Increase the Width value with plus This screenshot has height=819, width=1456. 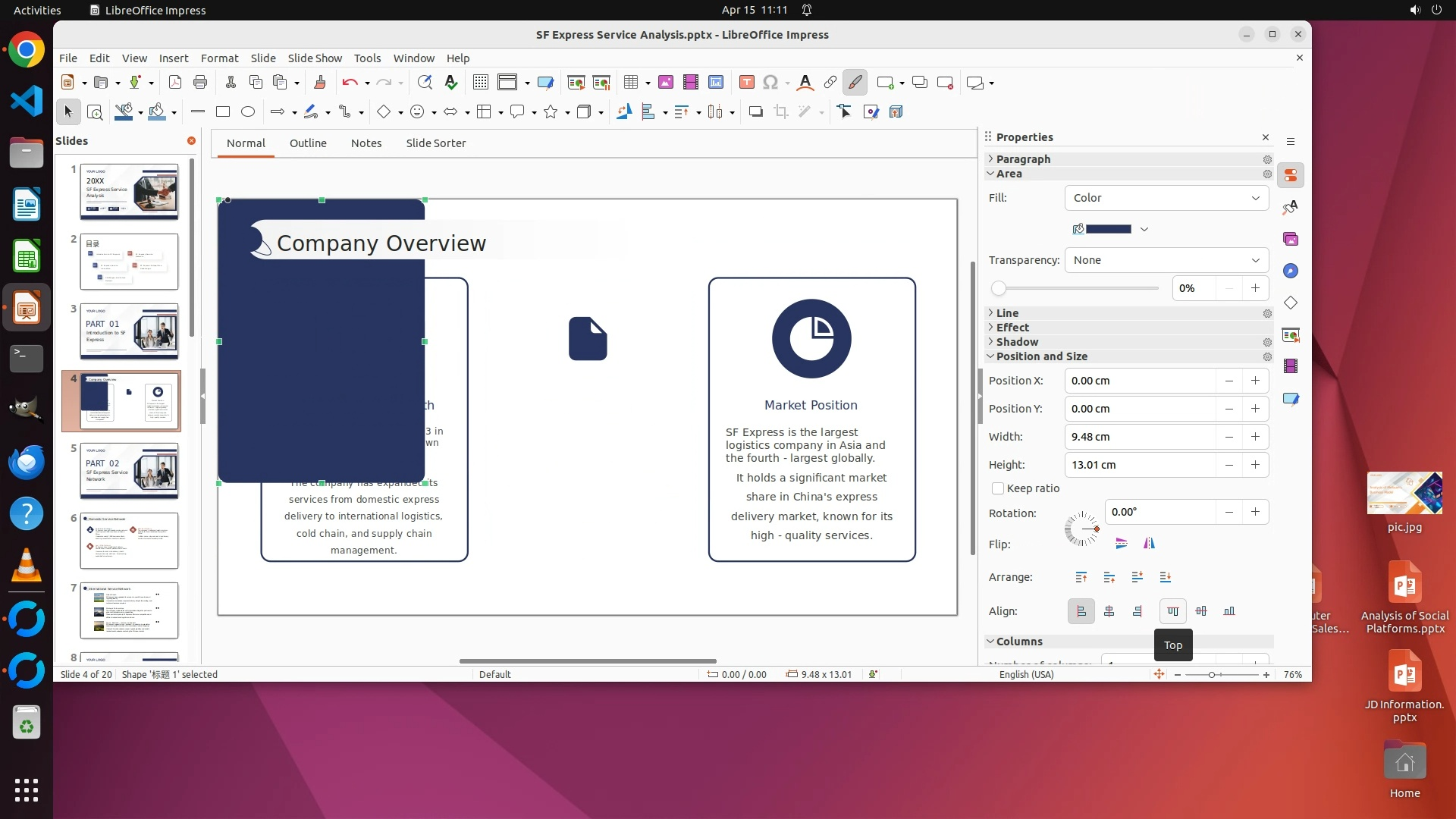(1256, 437)
